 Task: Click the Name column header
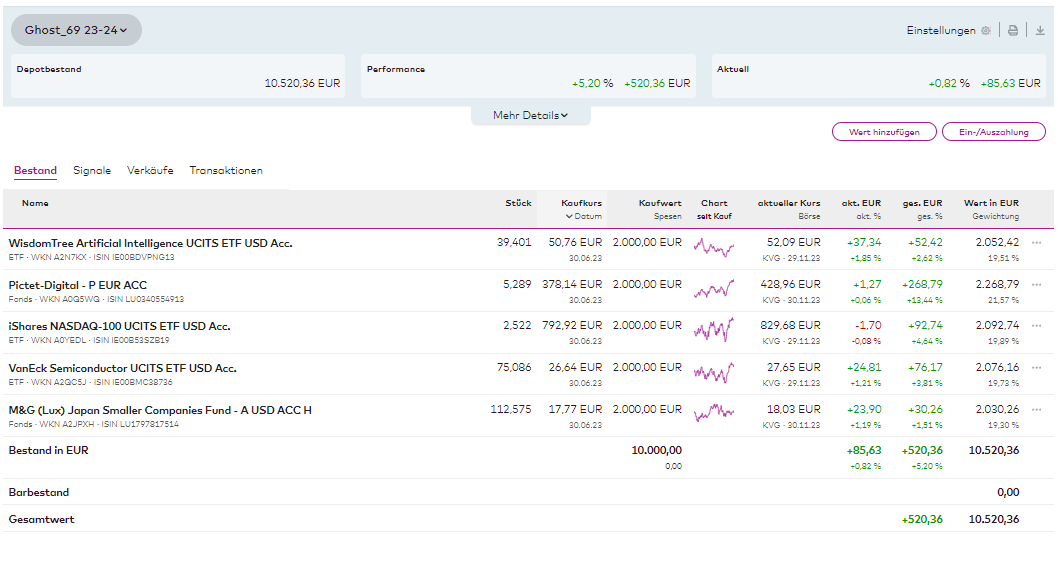[x=35, y=203]
